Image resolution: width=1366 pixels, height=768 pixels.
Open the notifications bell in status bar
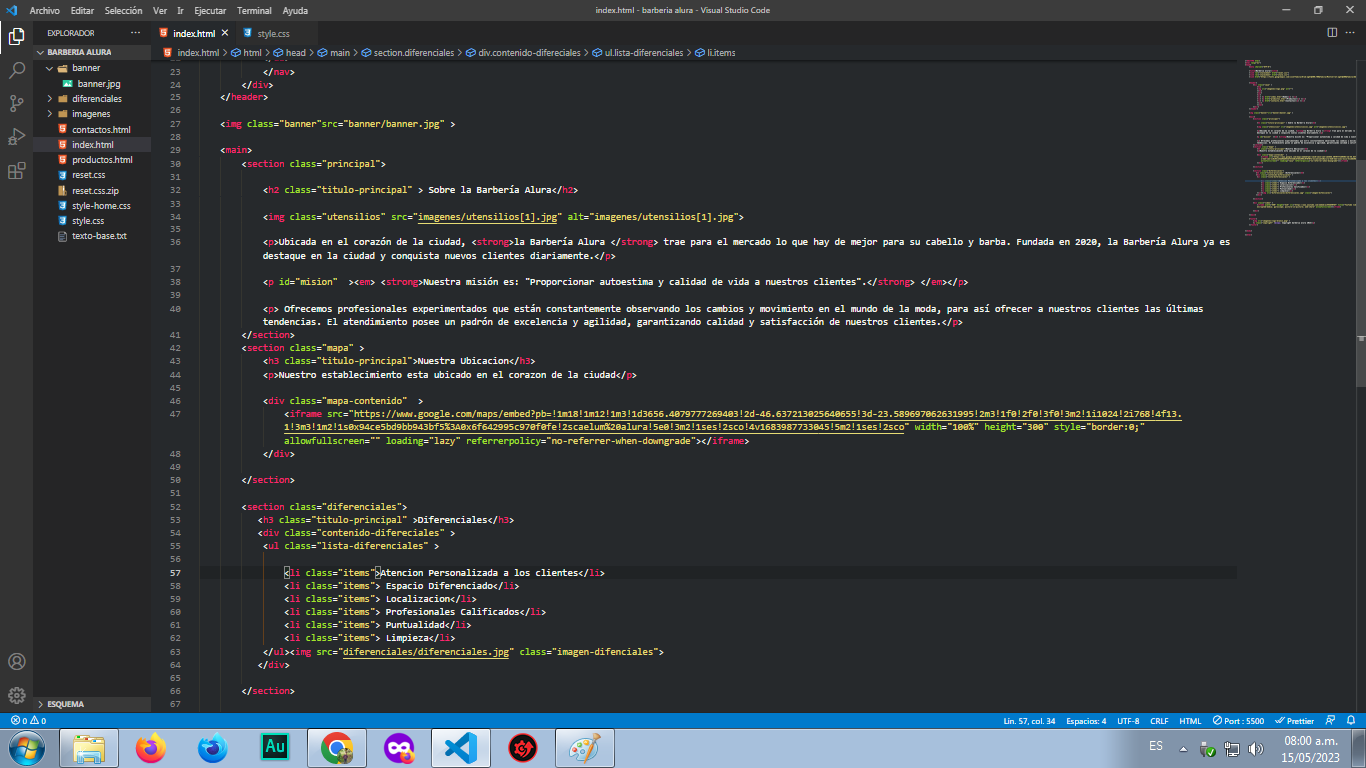pos(1353,720)
